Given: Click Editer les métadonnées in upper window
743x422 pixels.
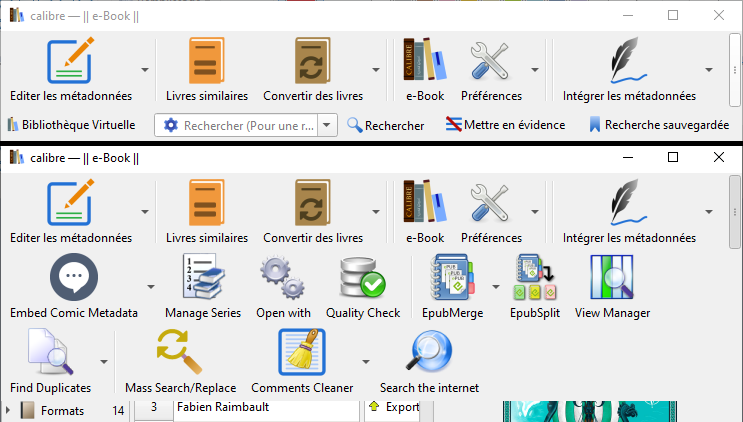Looking at the screenshot, I should pyautogui.click(x=71, y=70).
